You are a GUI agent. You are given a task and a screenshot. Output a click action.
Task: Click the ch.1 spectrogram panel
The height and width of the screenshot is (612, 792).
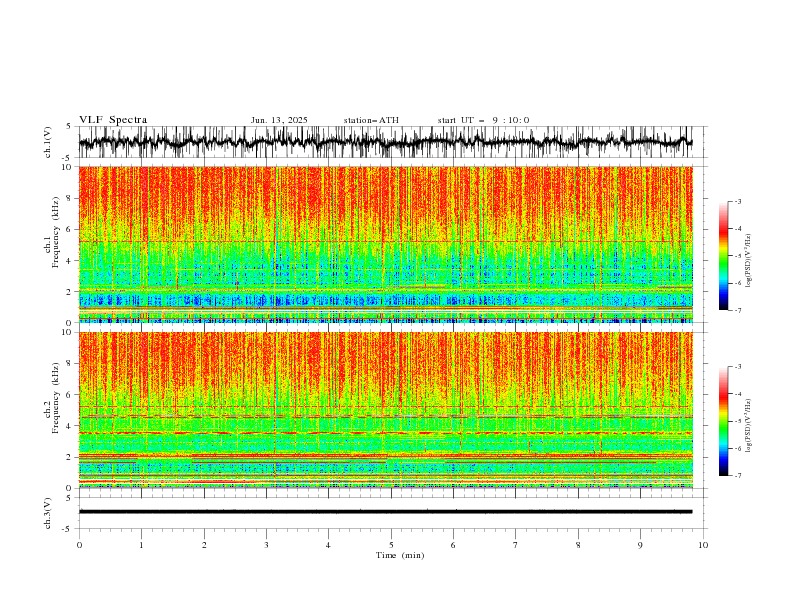[385, 244]
